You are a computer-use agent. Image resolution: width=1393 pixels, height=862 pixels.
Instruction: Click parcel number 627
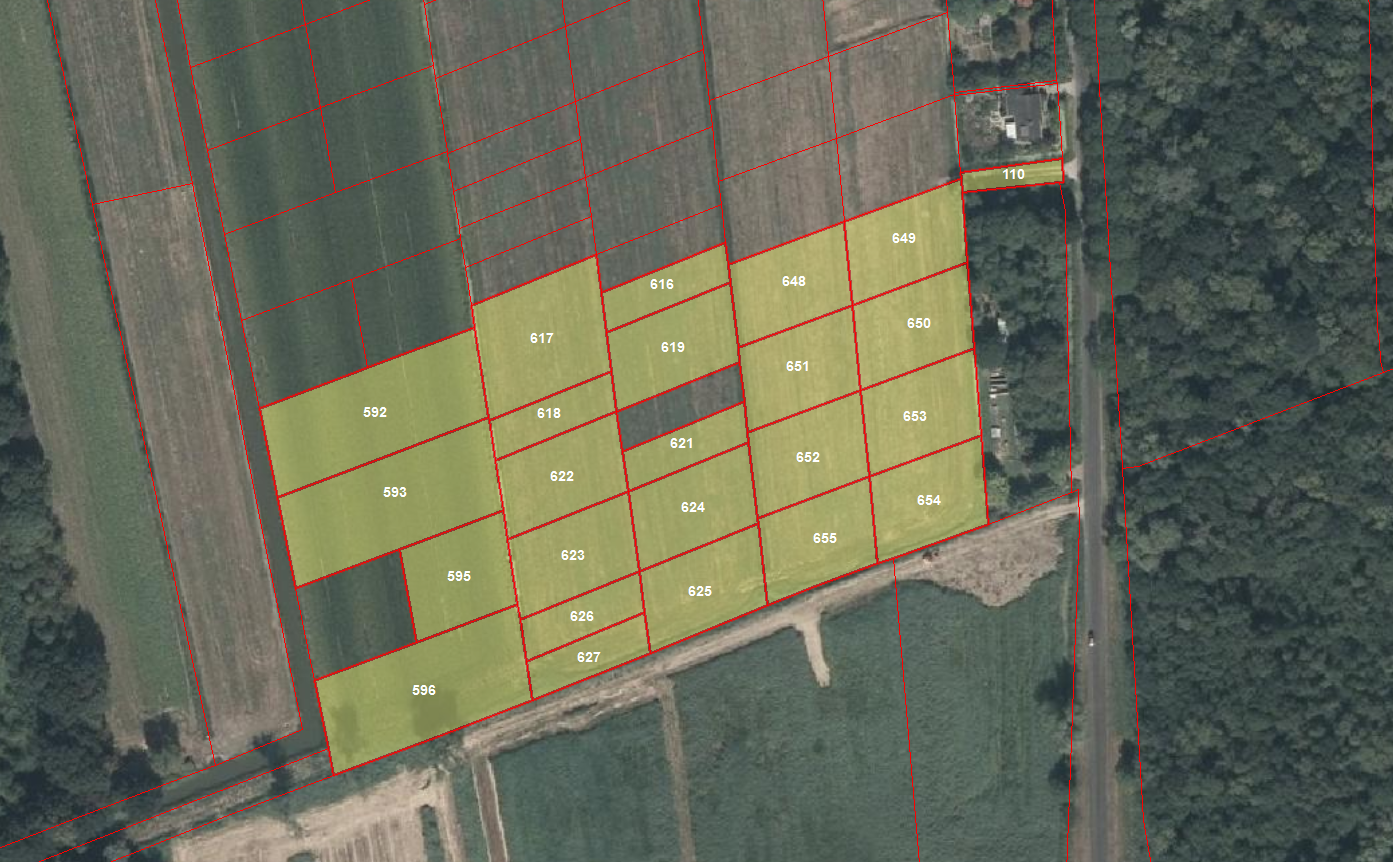[x=589, y=657]
